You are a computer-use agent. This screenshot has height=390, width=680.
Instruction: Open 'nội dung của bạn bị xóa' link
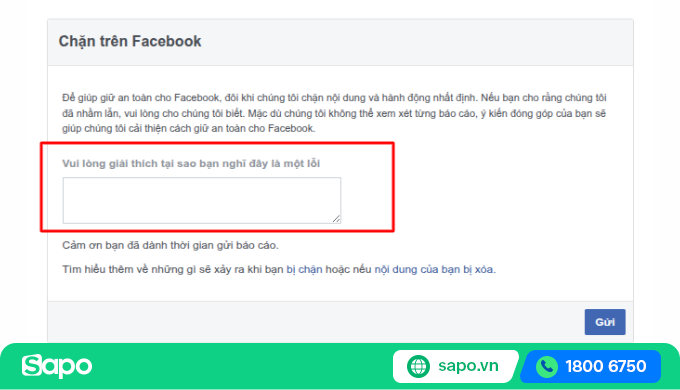pyautogui.click(x=434, y=269)
